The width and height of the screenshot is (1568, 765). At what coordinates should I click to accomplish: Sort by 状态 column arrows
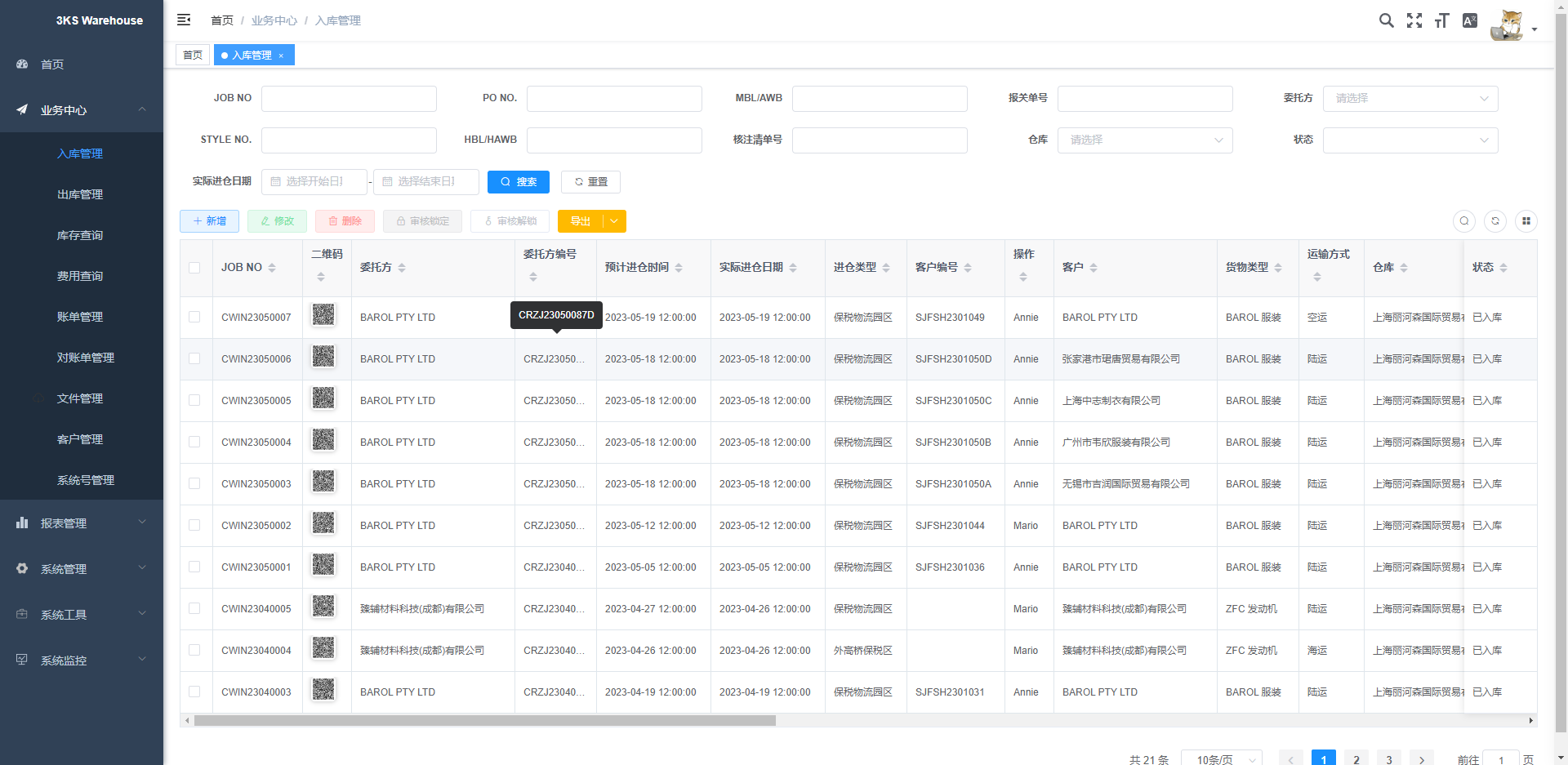[1503, 268]
